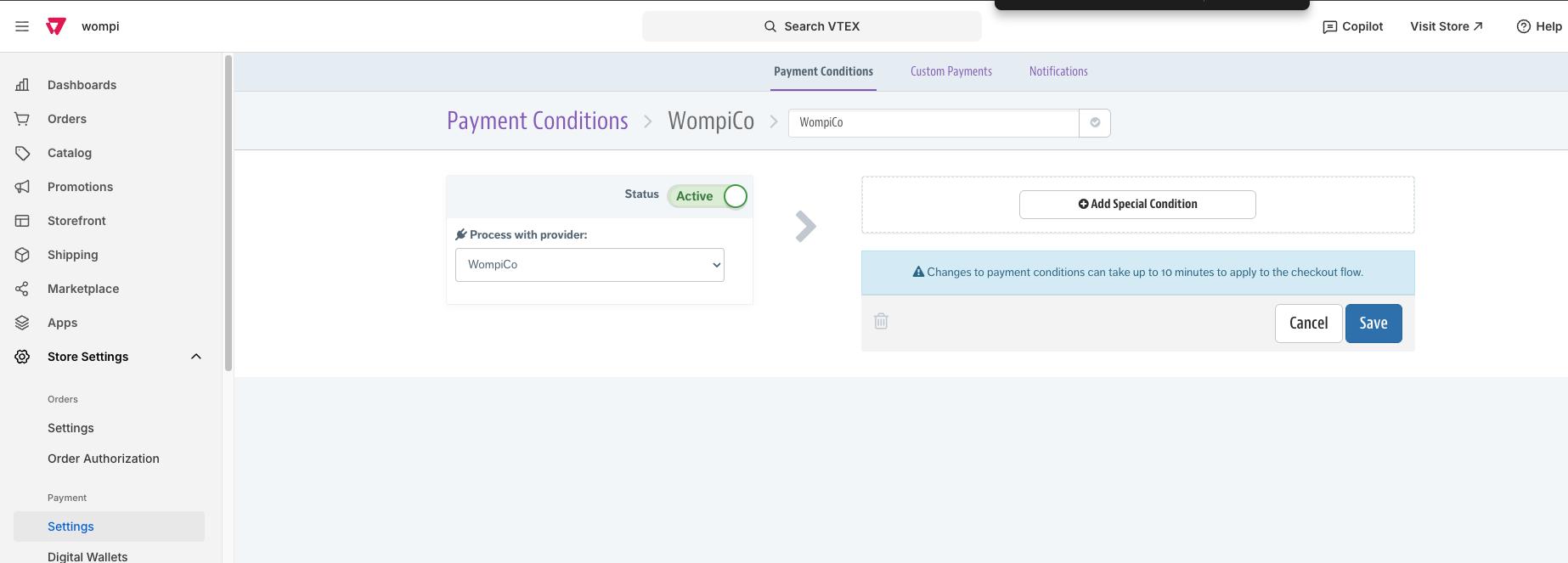
Task: Open Process with provider WompiCo dropdown
Action: pos(589,265)
